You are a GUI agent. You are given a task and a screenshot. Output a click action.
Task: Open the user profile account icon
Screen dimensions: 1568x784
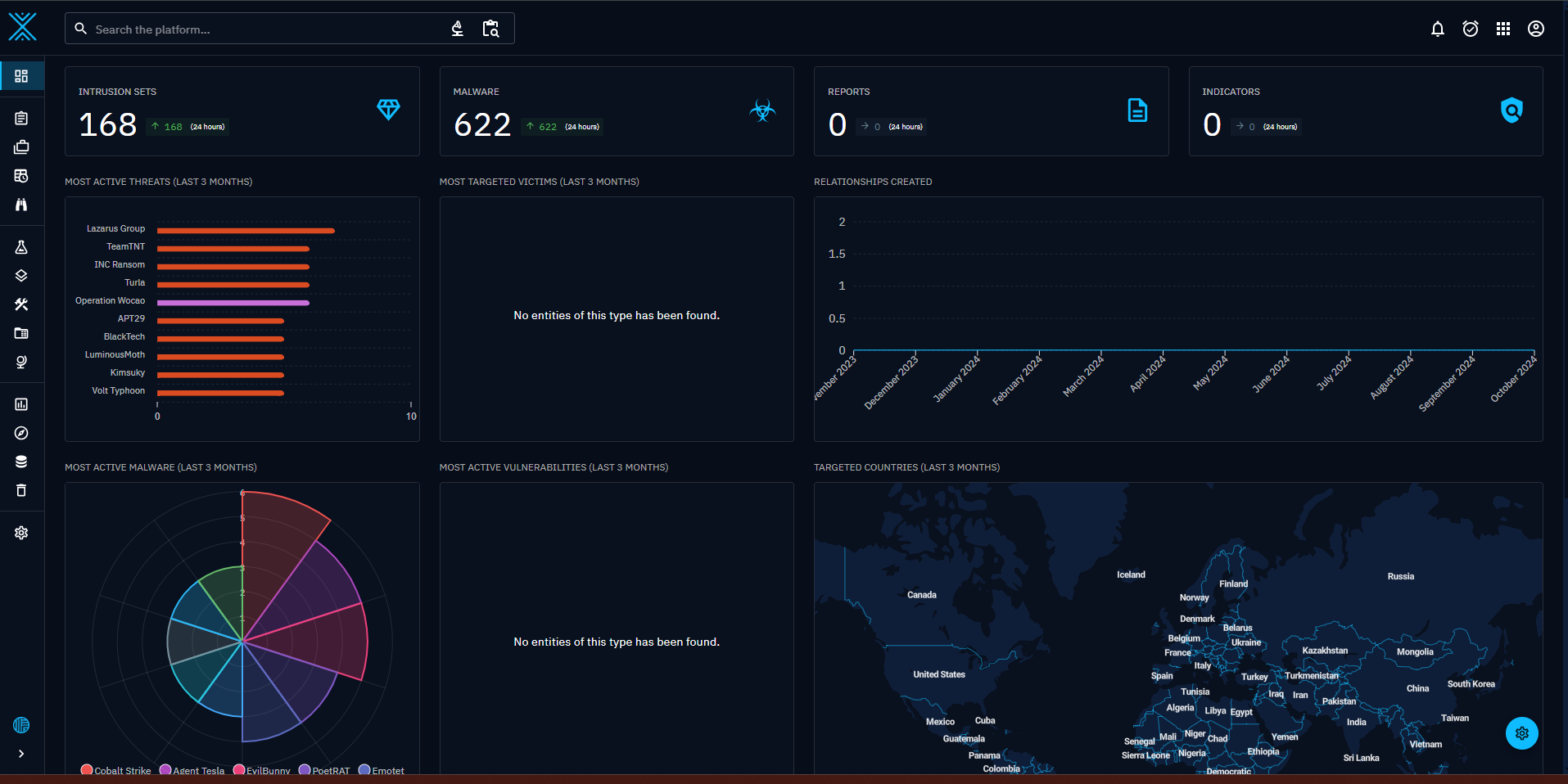click(1536, 29)
